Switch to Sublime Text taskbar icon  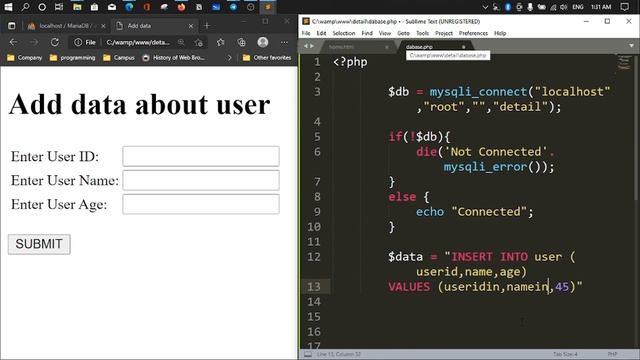pyautogui.click(x=268, y=7)
